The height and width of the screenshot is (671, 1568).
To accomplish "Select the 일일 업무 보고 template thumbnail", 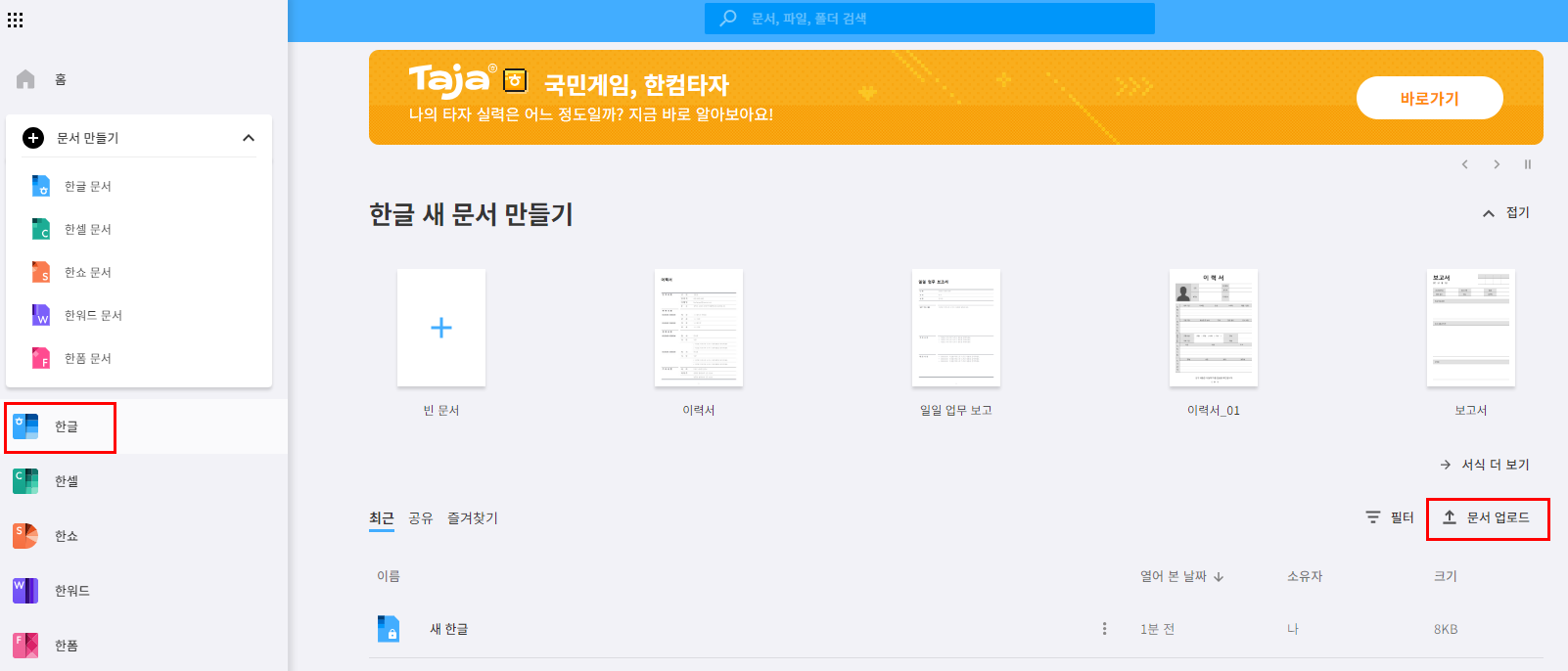I will (956, 328).
